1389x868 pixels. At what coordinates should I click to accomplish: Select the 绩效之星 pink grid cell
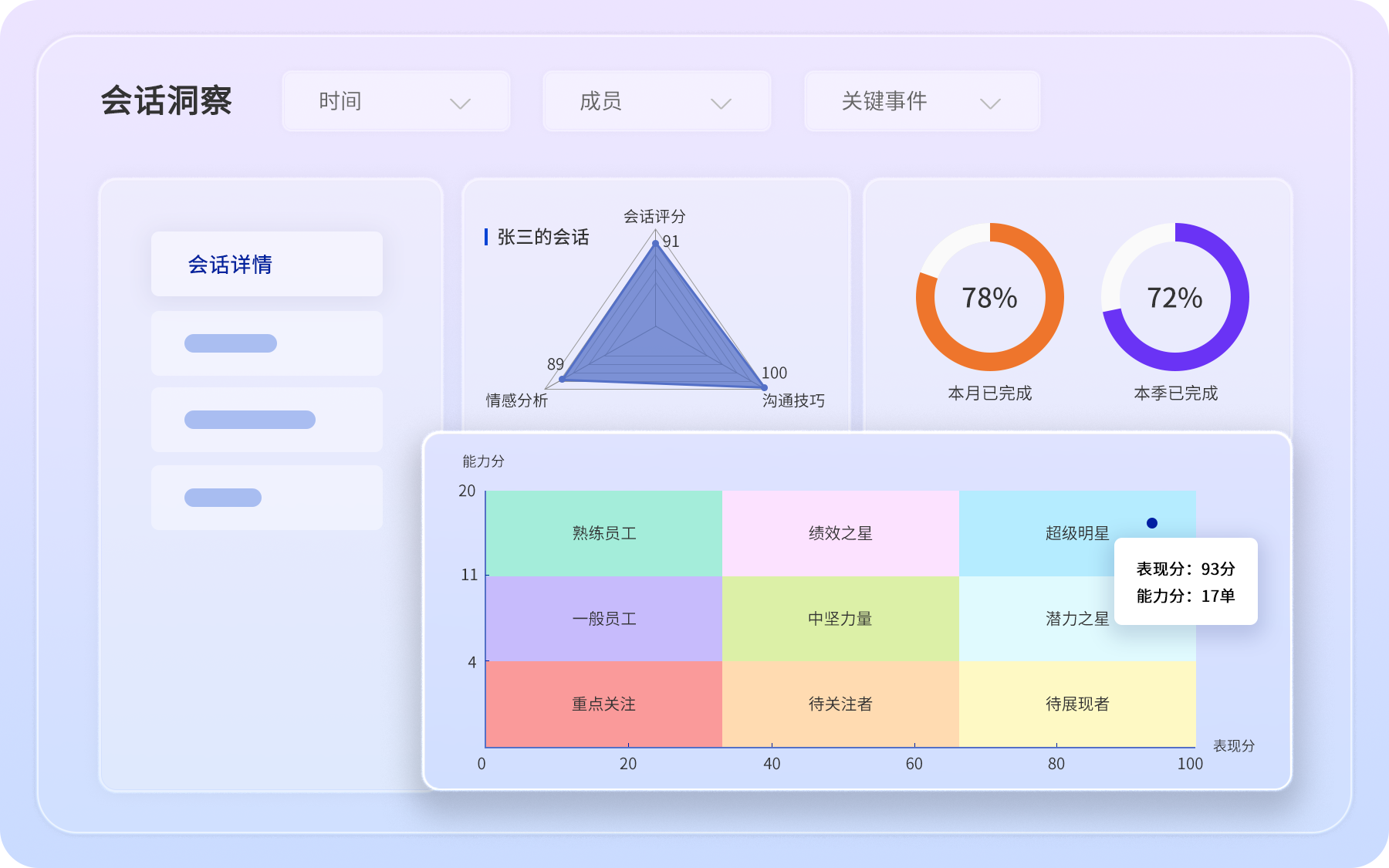point(840,533)
